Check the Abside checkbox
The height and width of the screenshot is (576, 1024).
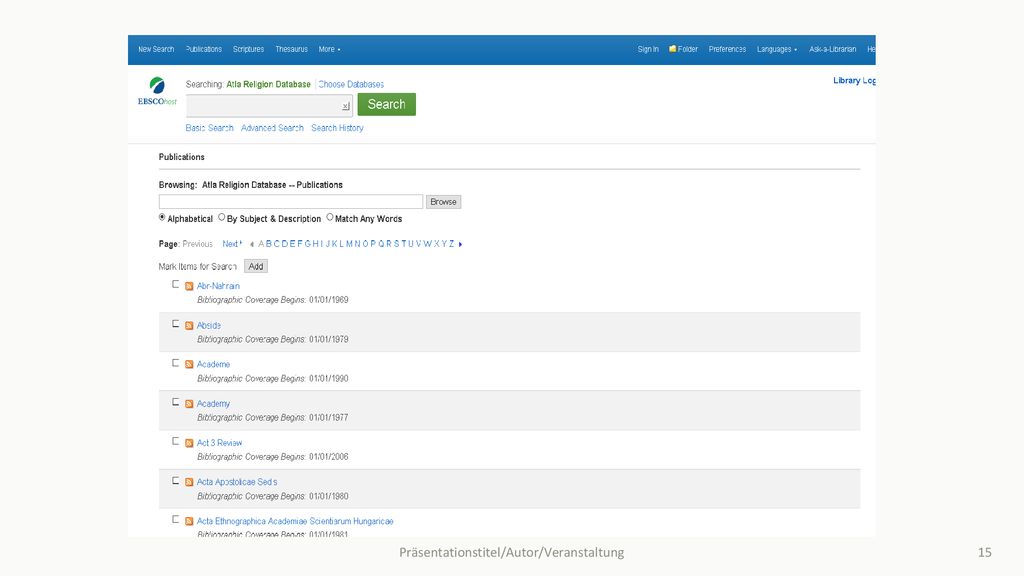coord(175,323)
